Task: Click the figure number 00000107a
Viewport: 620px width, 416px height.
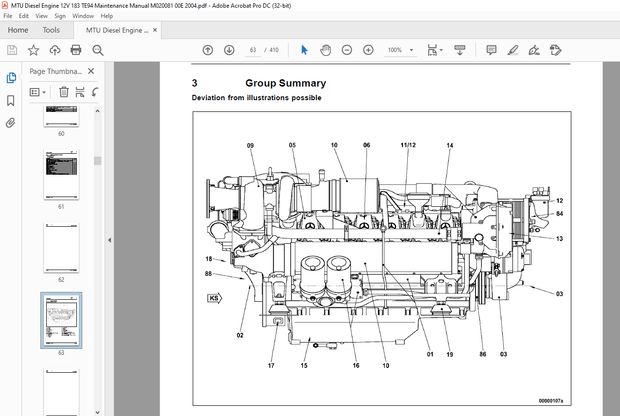Action: (x=551, y=401)
